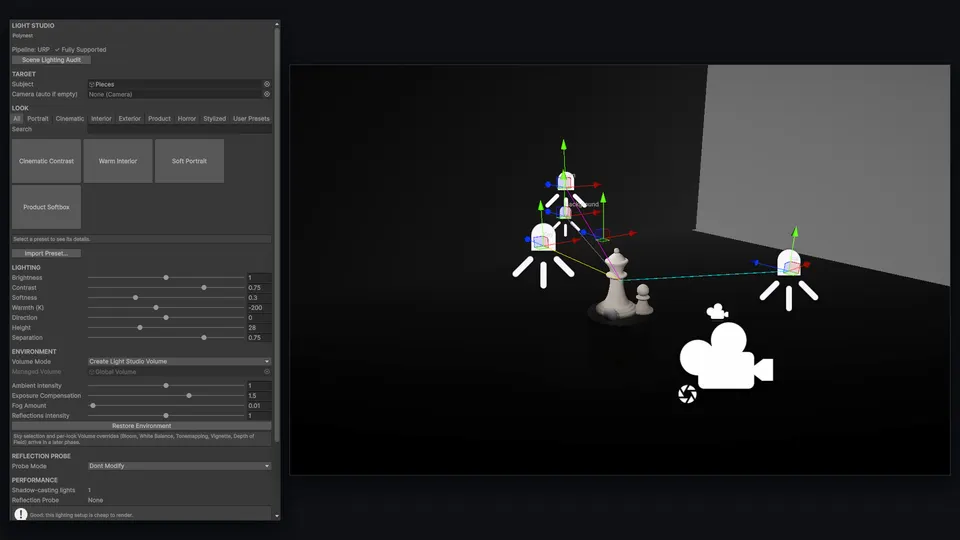
Task: Select the large front-left light gizmo
Action: coord(542,254)
